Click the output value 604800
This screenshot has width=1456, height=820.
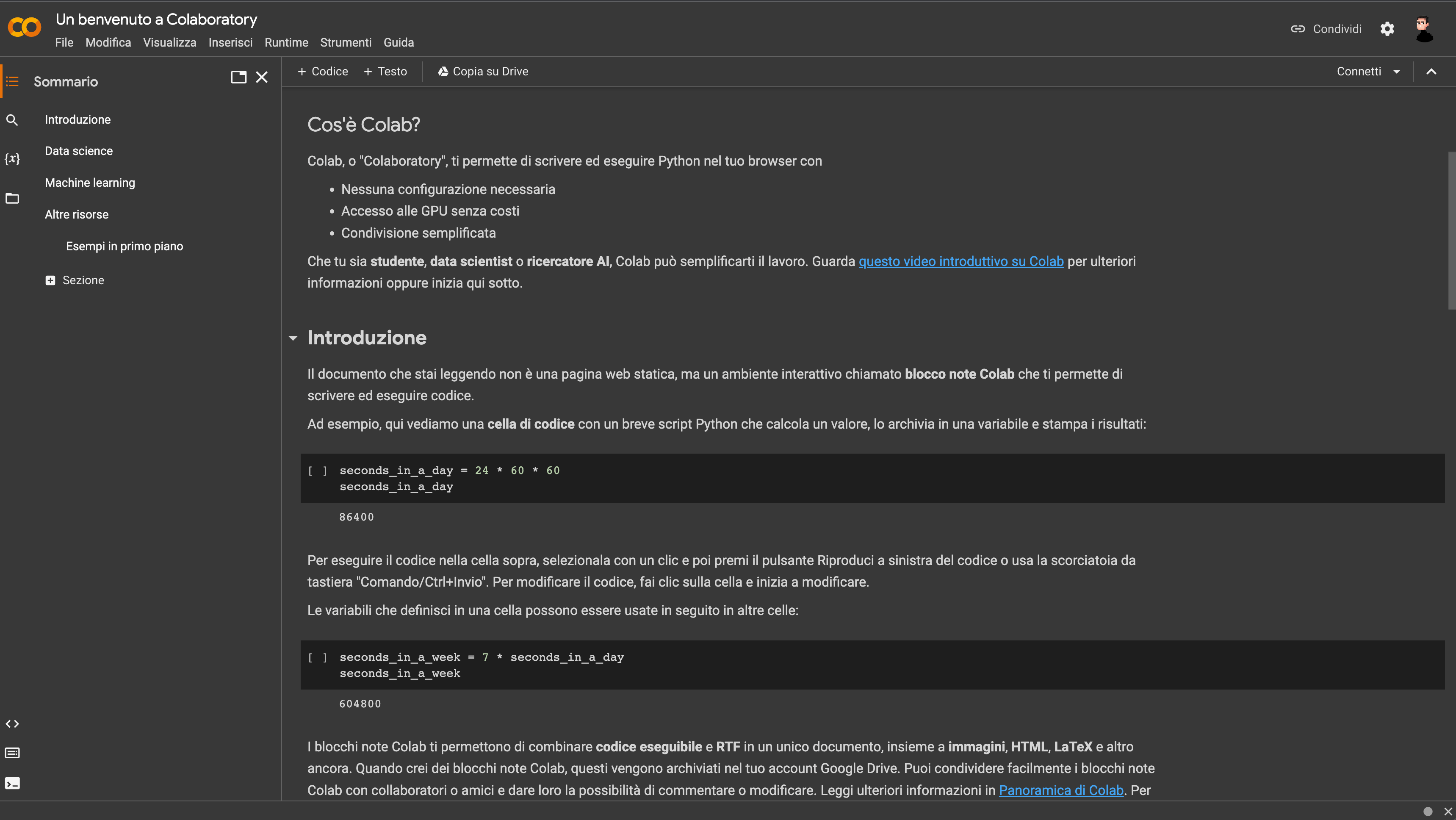[360, 704]
